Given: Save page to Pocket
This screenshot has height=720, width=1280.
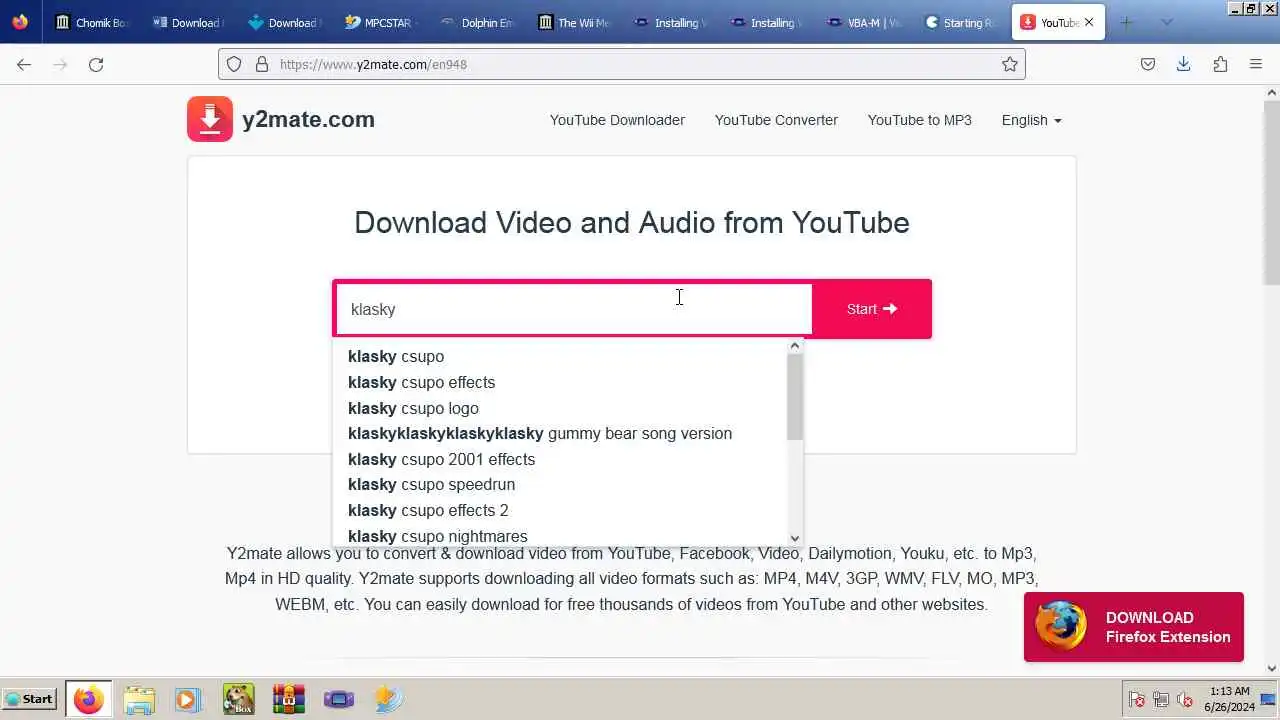Looking at the screenshot, I should (x=1148, y=64).
